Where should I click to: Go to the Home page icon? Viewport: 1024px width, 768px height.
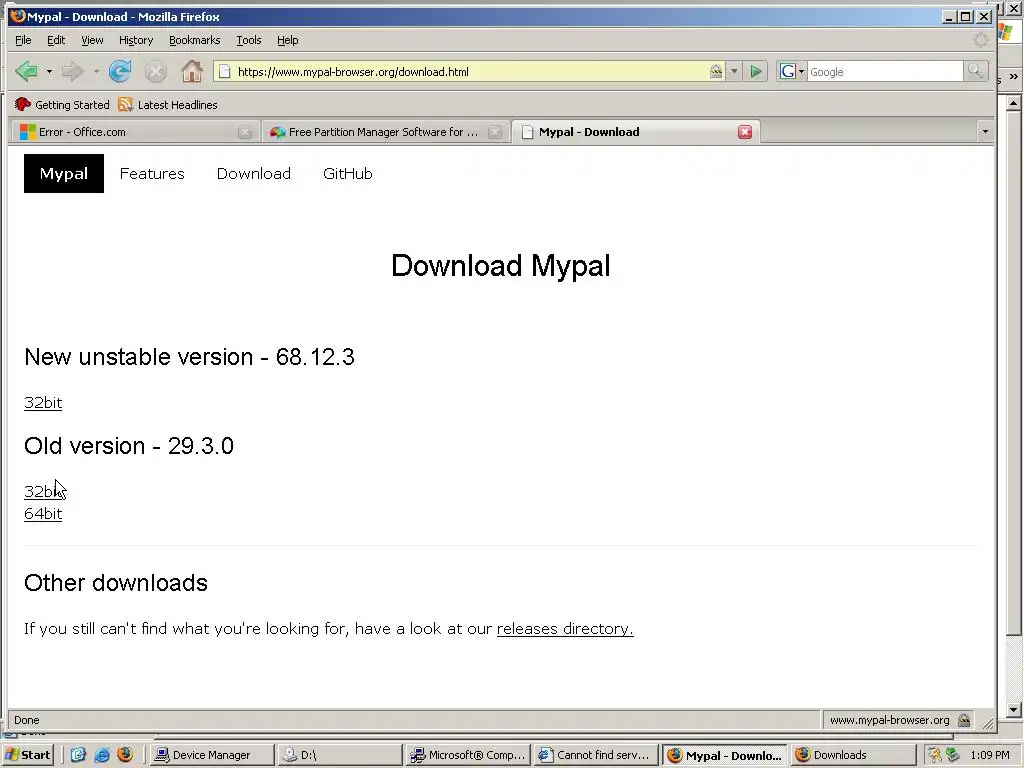[191, 71]
